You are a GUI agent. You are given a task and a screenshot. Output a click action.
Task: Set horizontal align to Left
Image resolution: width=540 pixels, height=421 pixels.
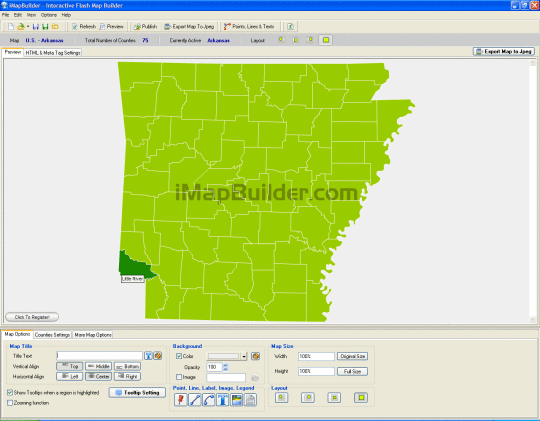pos(70,377)
